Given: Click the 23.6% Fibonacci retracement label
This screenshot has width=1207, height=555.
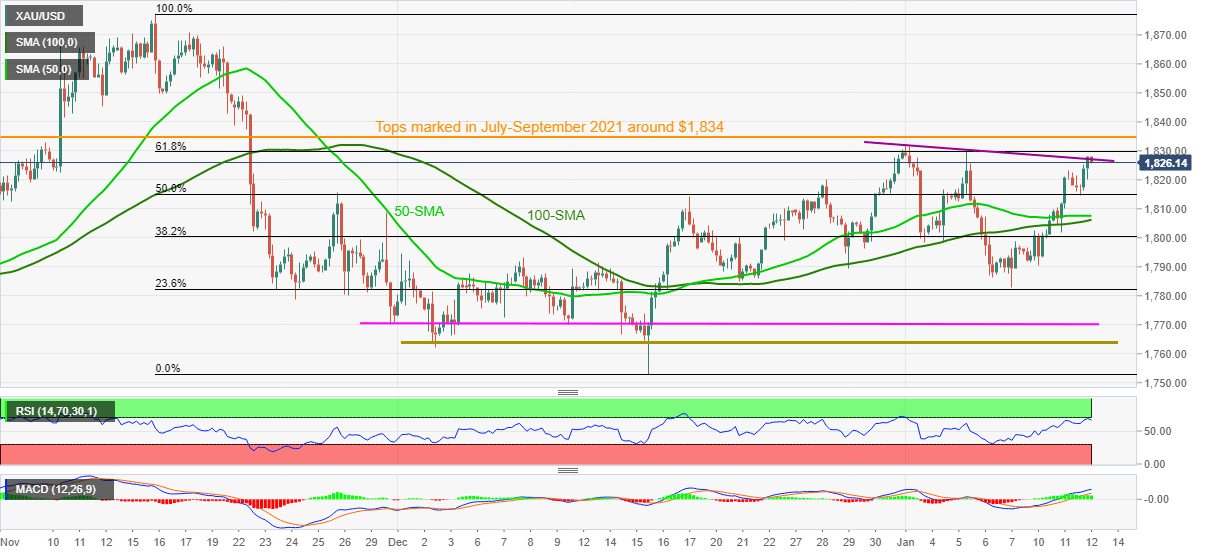Looking at the screenshot, I should tap(172, 283).
